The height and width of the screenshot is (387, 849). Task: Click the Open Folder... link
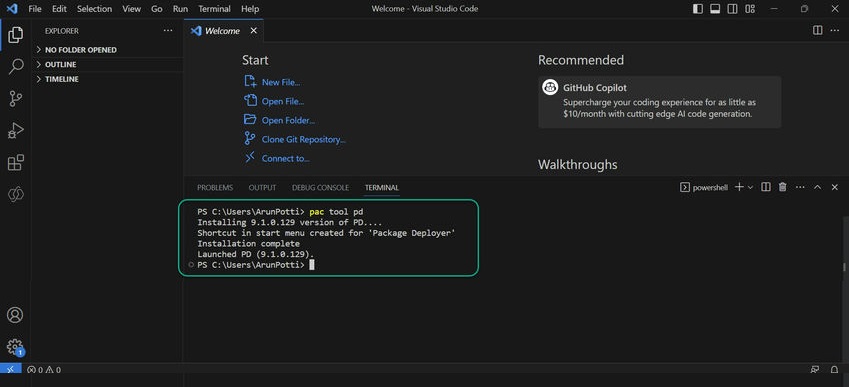coord(288,120)
